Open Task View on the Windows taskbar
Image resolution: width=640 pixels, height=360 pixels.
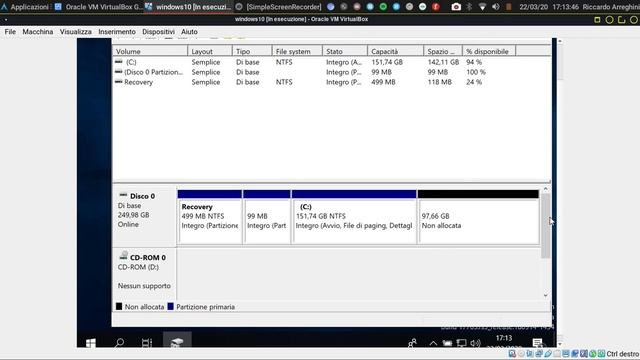coord(147,342)
